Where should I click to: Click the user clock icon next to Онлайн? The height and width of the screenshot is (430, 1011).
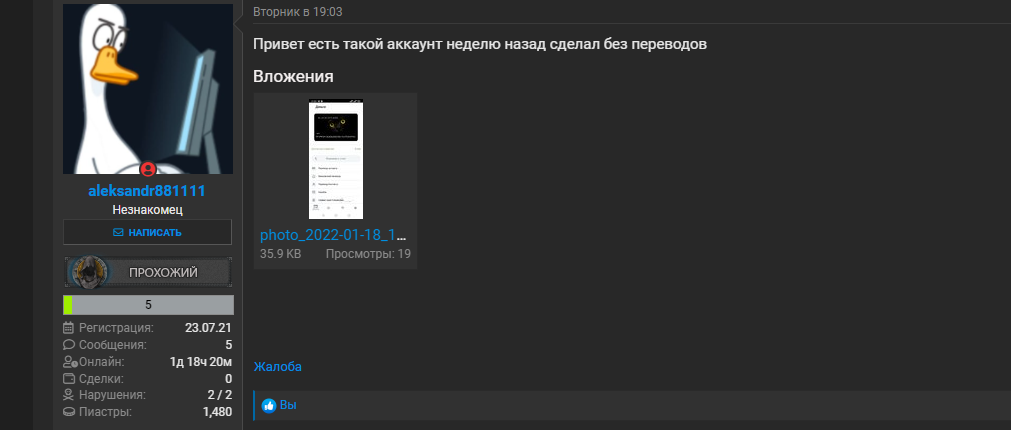pos(70,362)
